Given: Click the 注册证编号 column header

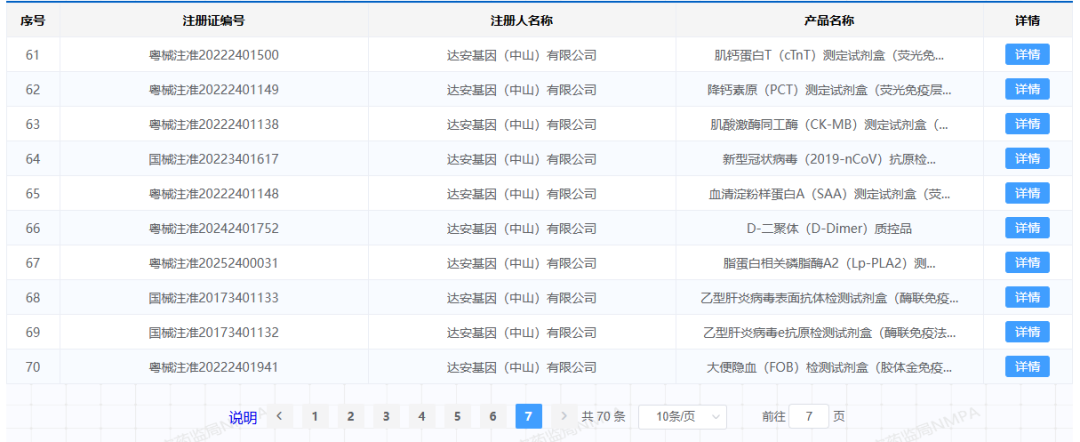Looking at the screenshot, I should click(x=214, y=21).
